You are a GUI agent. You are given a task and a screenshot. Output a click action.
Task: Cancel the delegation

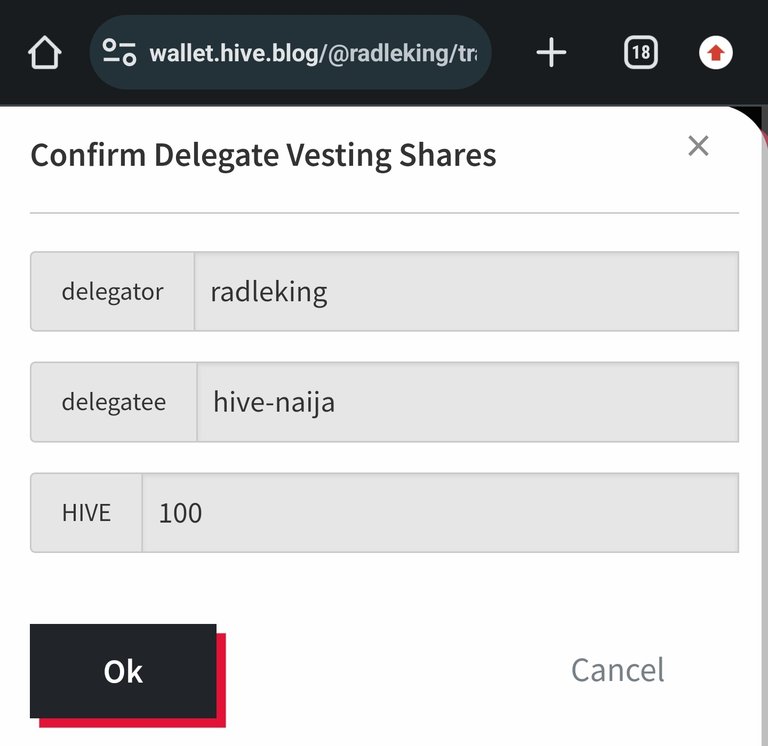pos(618,670)
